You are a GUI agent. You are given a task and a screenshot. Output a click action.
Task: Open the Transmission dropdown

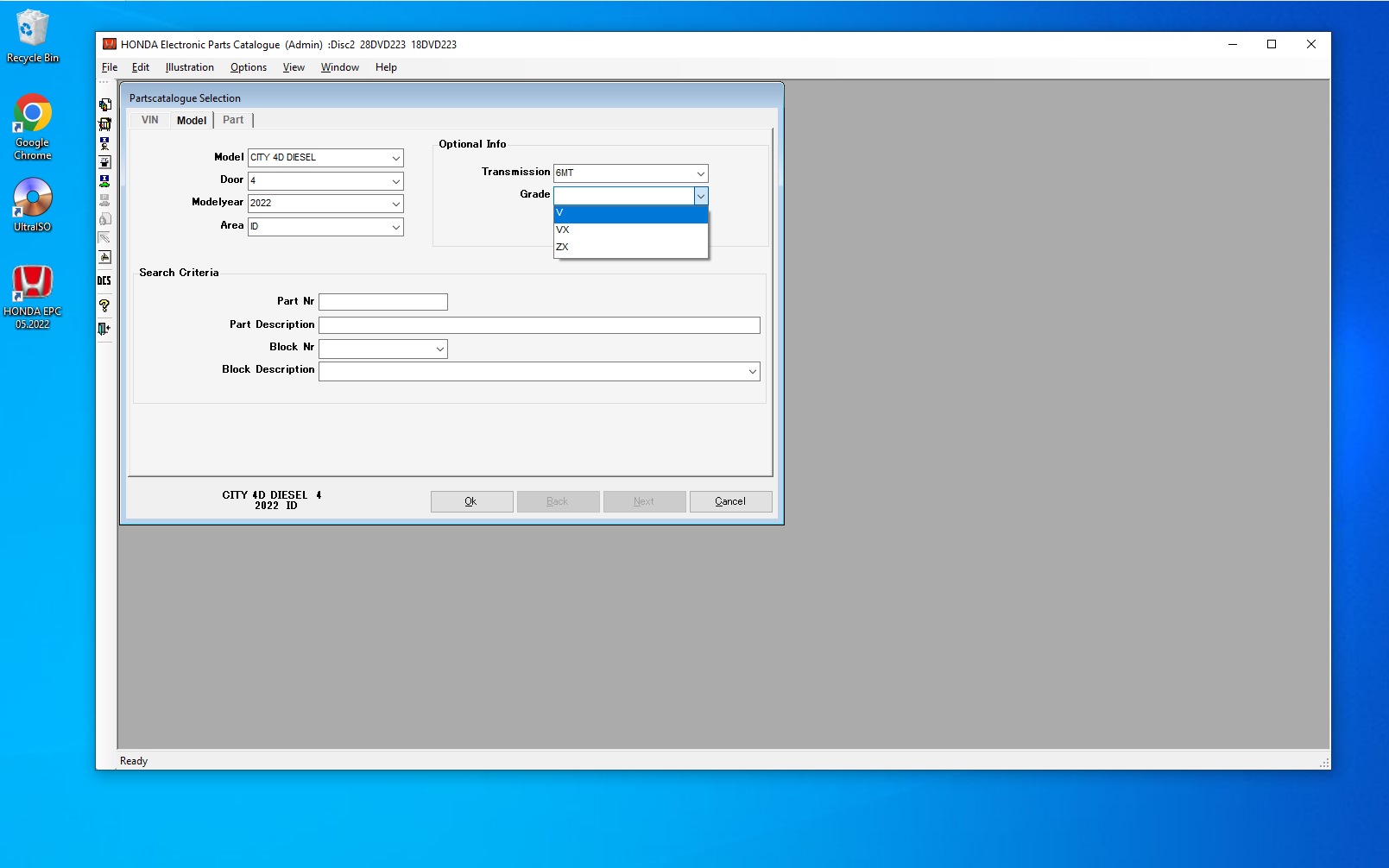(700, 173)
